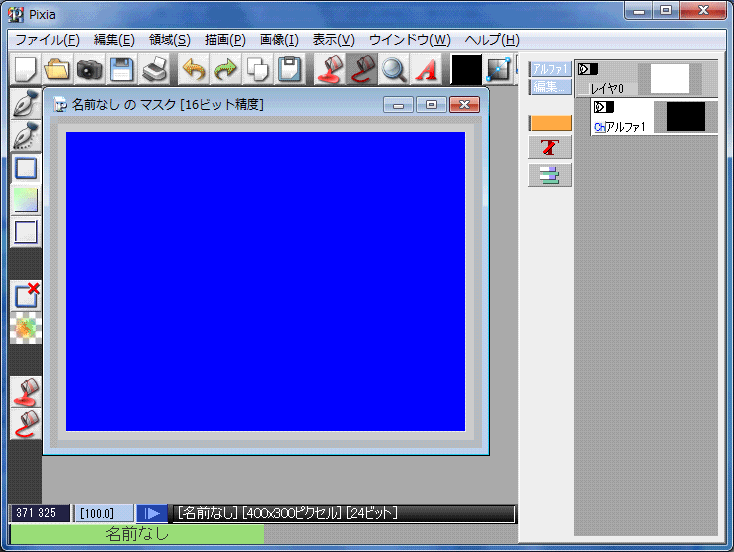Select the green 名前なし document tab
Image resolution: width=734 pixels, height=552 pixels.
(137, 534)
